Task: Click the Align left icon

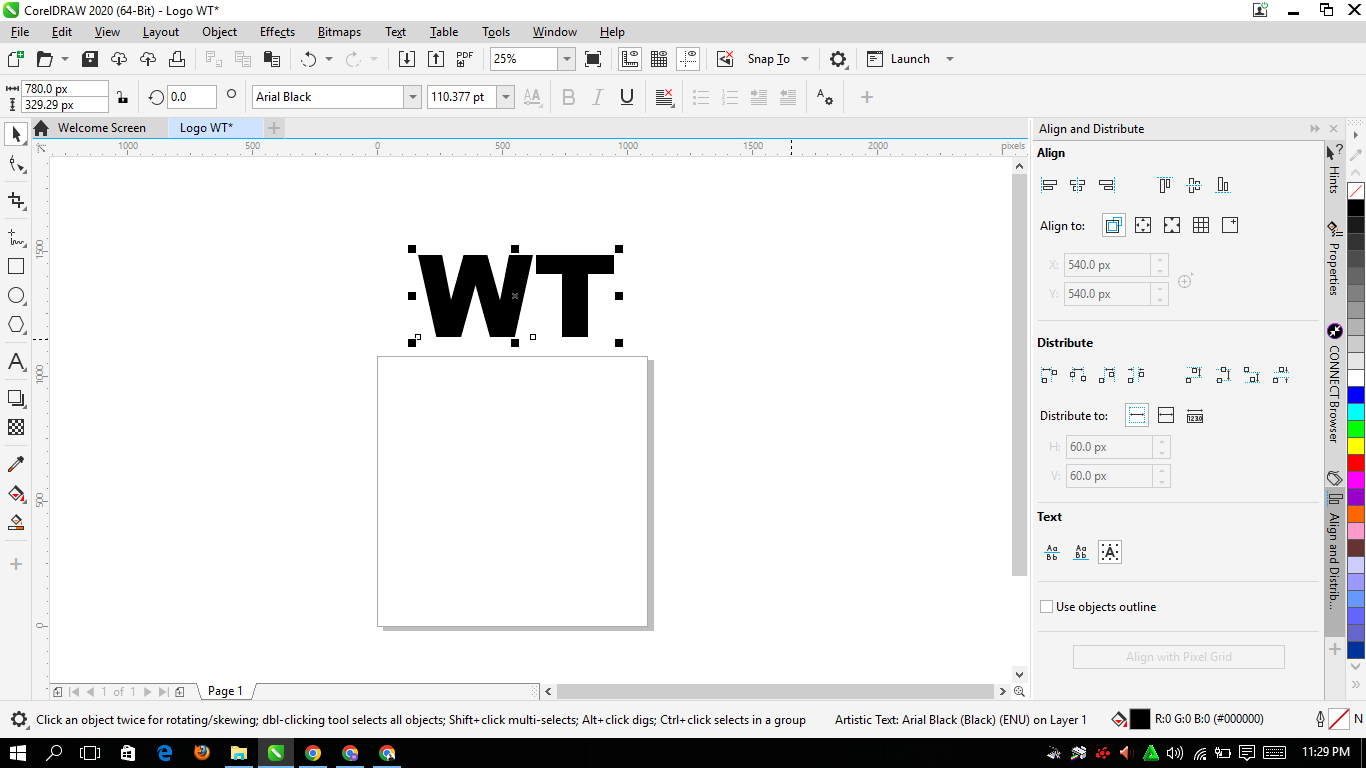Action: (1049, 185)
